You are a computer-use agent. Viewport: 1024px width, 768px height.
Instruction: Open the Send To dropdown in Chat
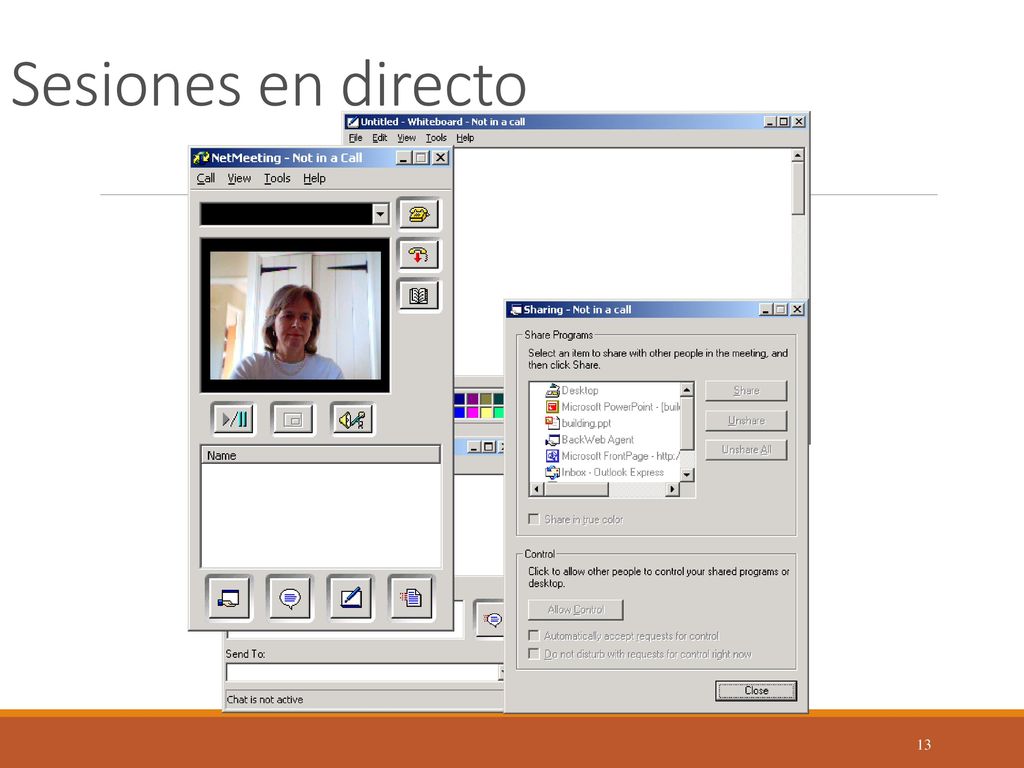[502, 672]
